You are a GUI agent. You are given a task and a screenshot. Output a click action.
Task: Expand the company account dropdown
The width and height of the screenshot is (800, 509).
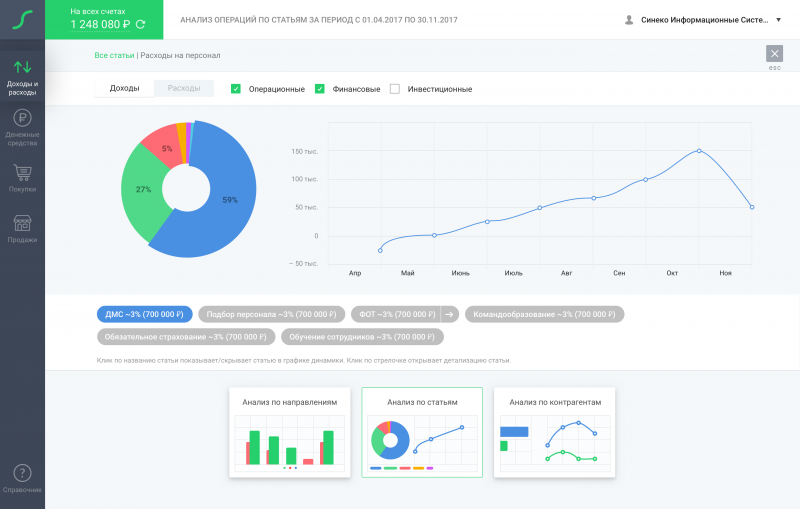coord(778,19)
